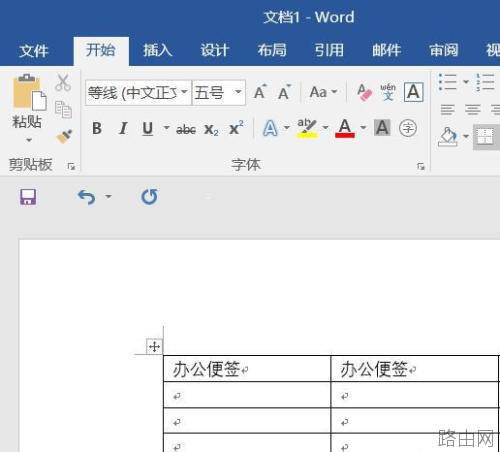
Task: Open the Font dialog launcher
Action: click(421, 166)
